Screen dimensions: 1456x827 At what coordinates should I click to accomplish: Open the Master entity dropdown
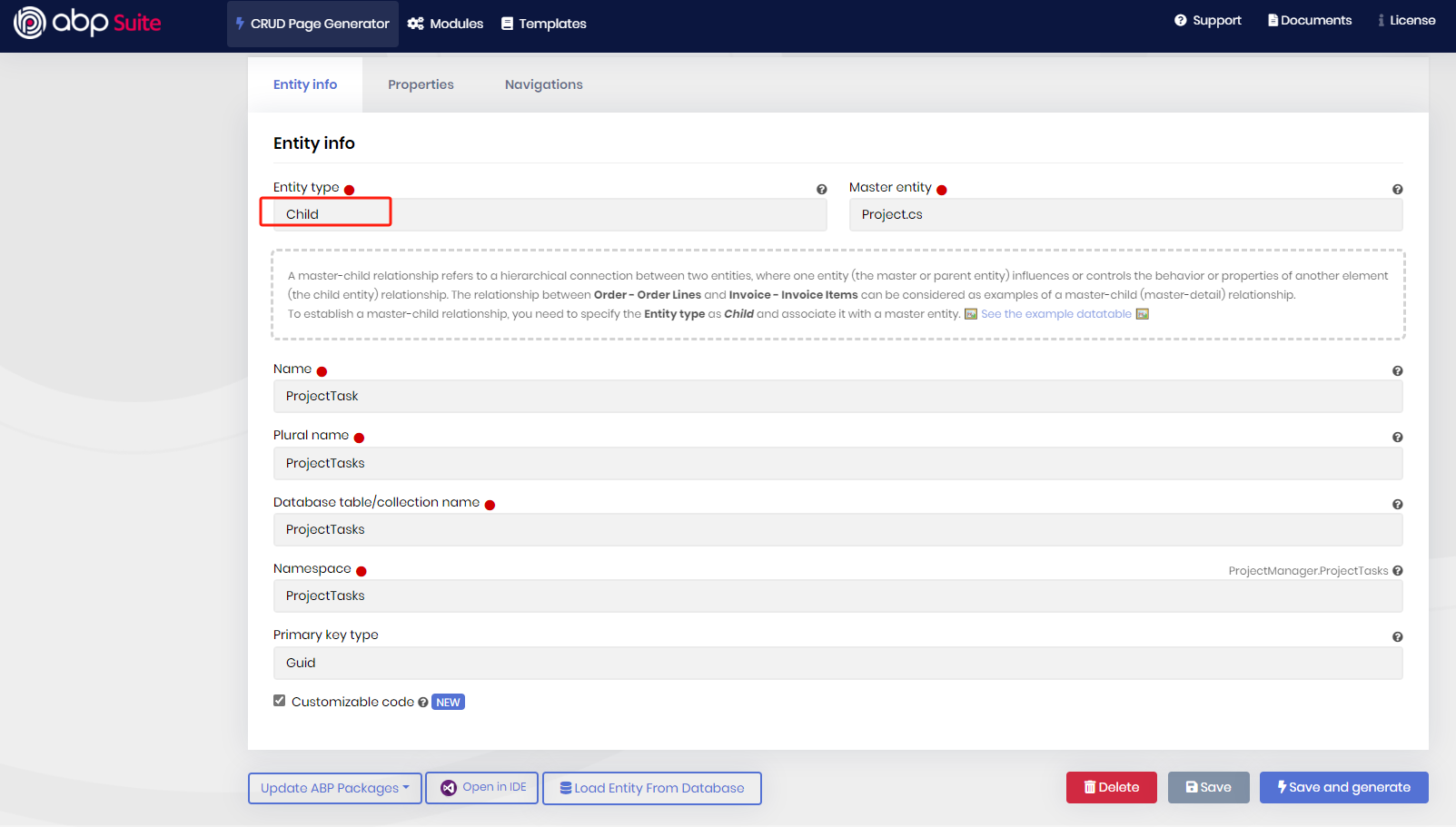click(1124, 215)
